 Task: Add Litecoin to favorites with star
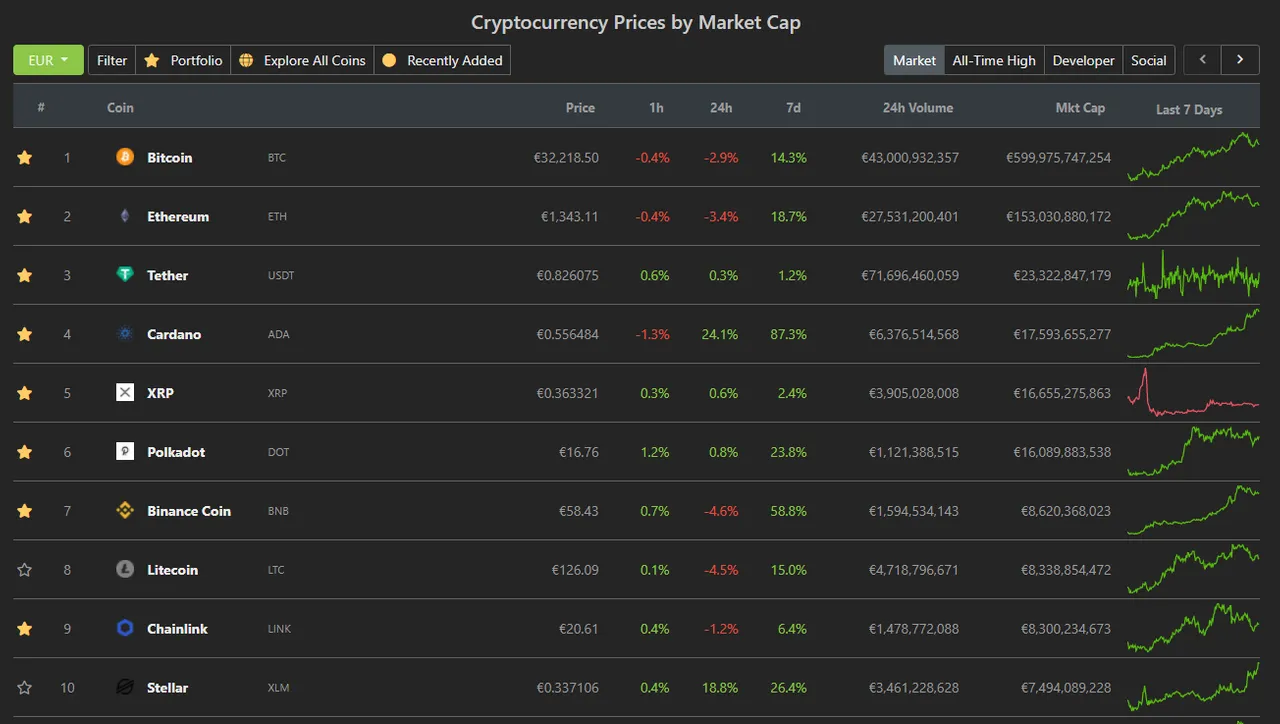(25, 570)
